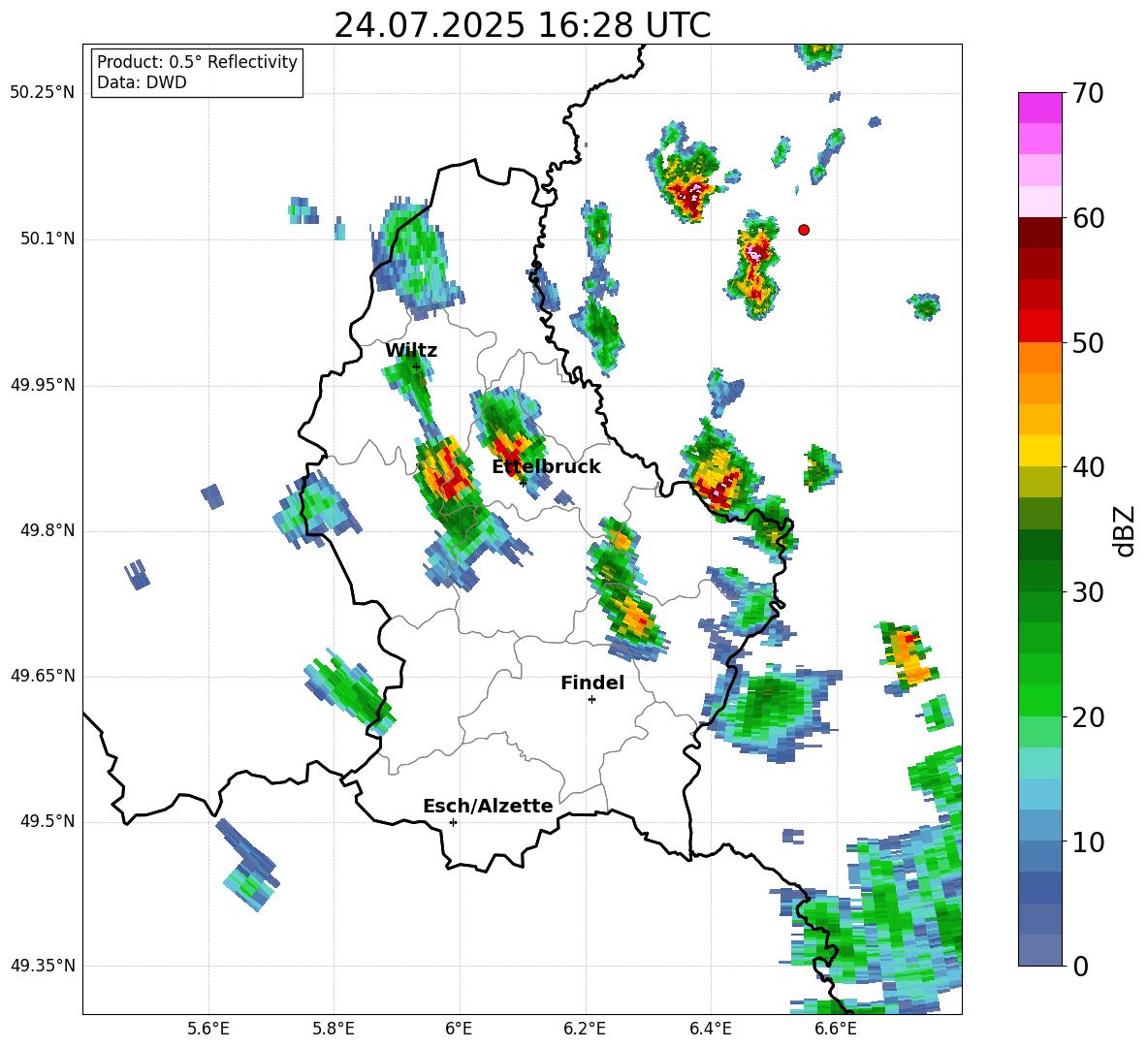The image size is (1148, 1048).
Task: Click the 5.6°E longitude label
Action: pyautogui.click(x=208, y=1029)
